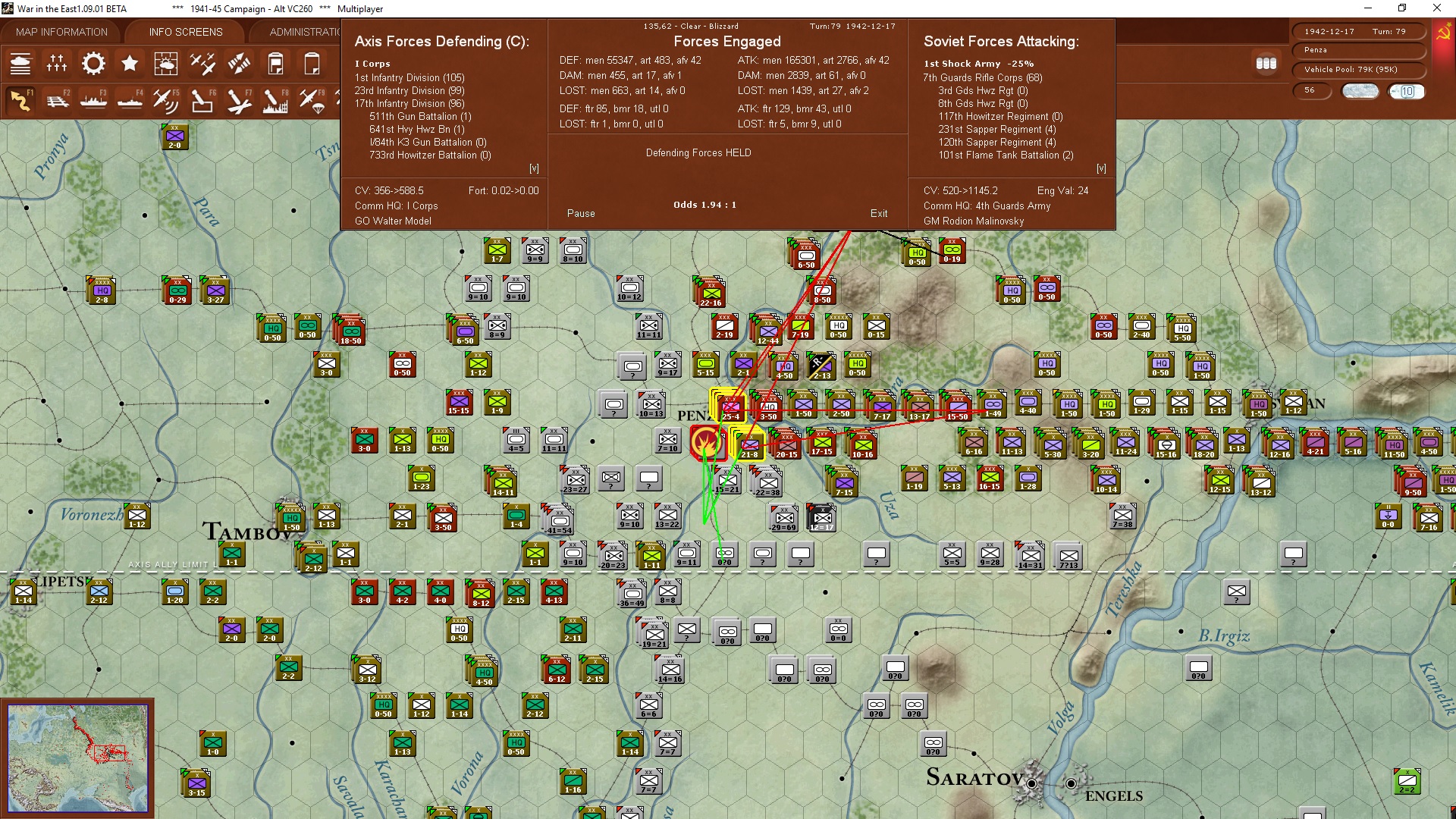The image size is (1456, 819).
Task: Switch to the INFO SCREENS tab
Action: click(186, 32)
